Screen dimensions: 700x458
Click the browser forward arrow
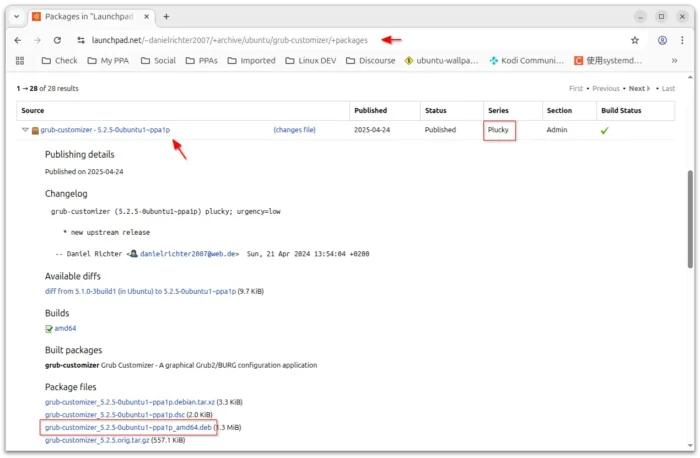point(38,40)
